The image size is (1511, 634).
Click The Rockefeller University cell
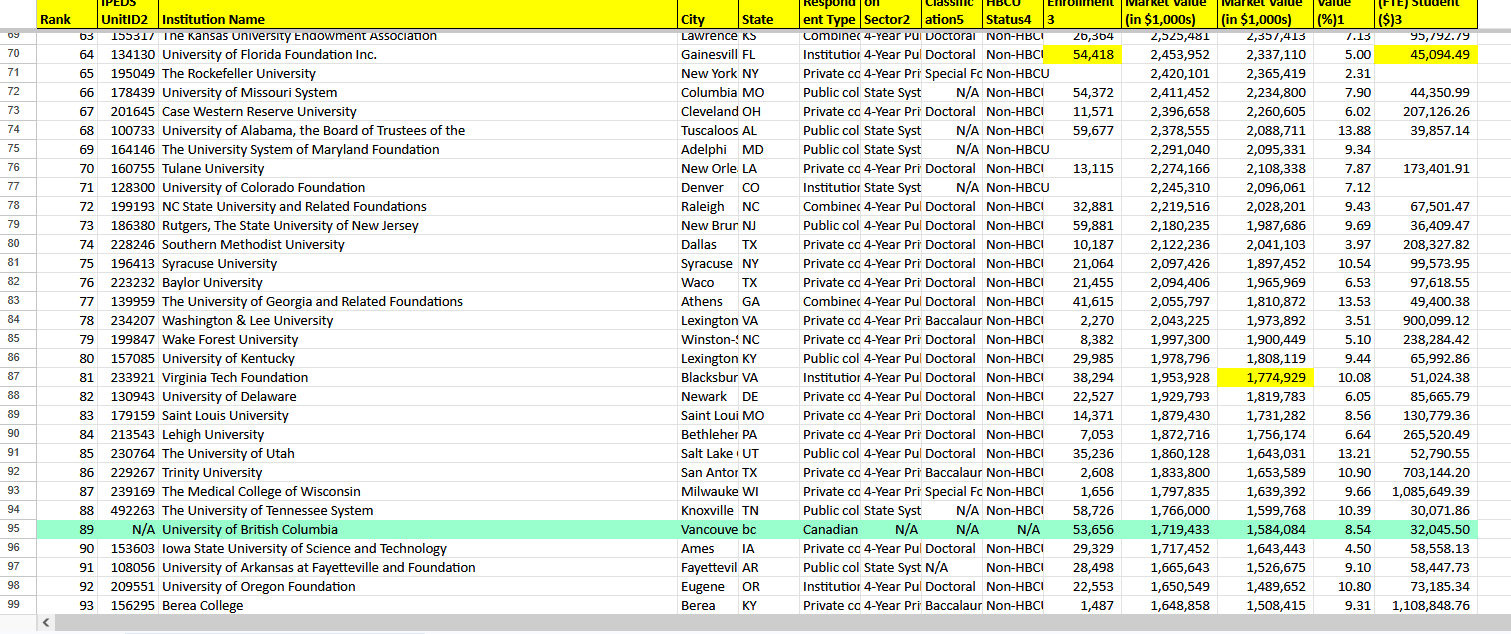[417, 73]
